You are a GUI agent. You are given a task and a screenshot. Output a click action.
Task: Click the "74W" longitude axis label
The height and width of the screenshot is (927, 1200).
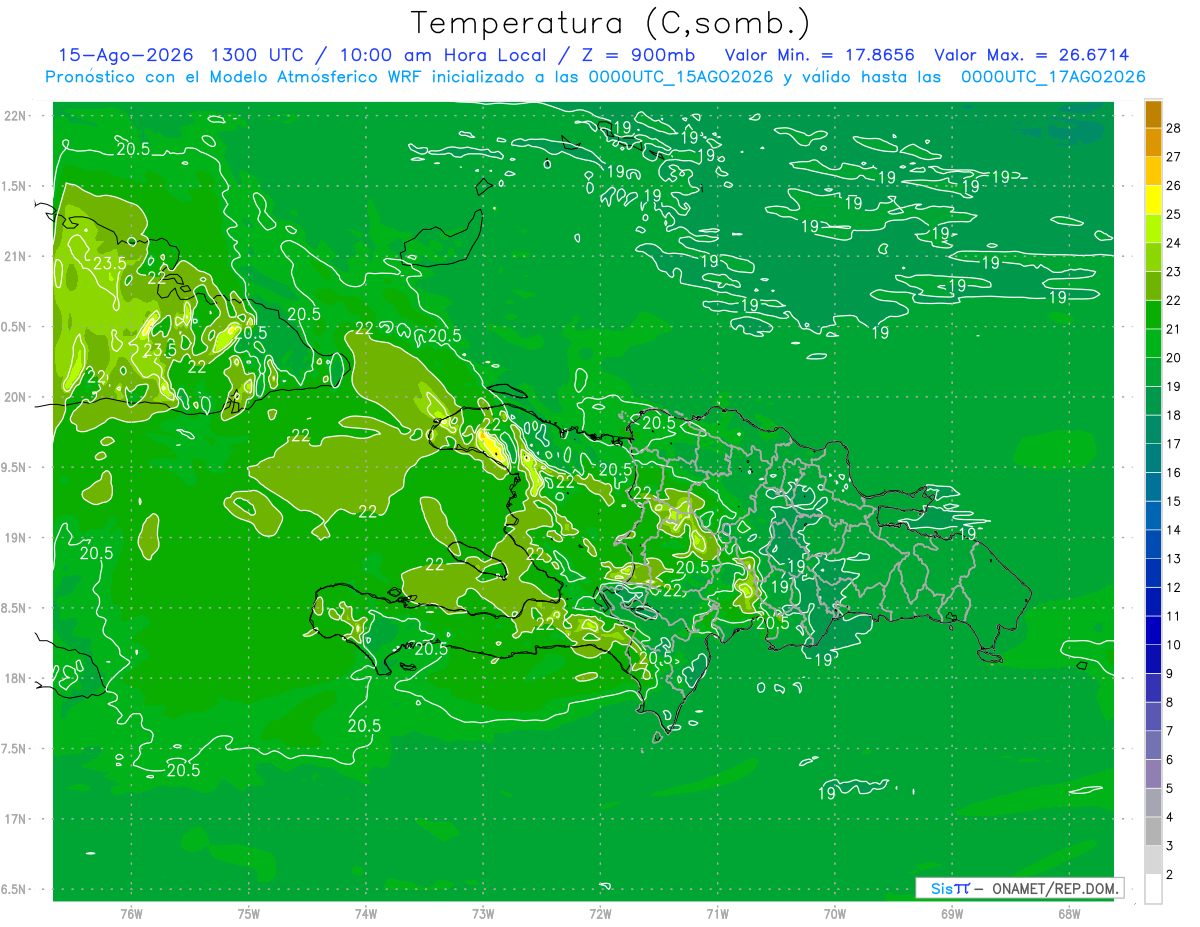click(x=366, y=915)
